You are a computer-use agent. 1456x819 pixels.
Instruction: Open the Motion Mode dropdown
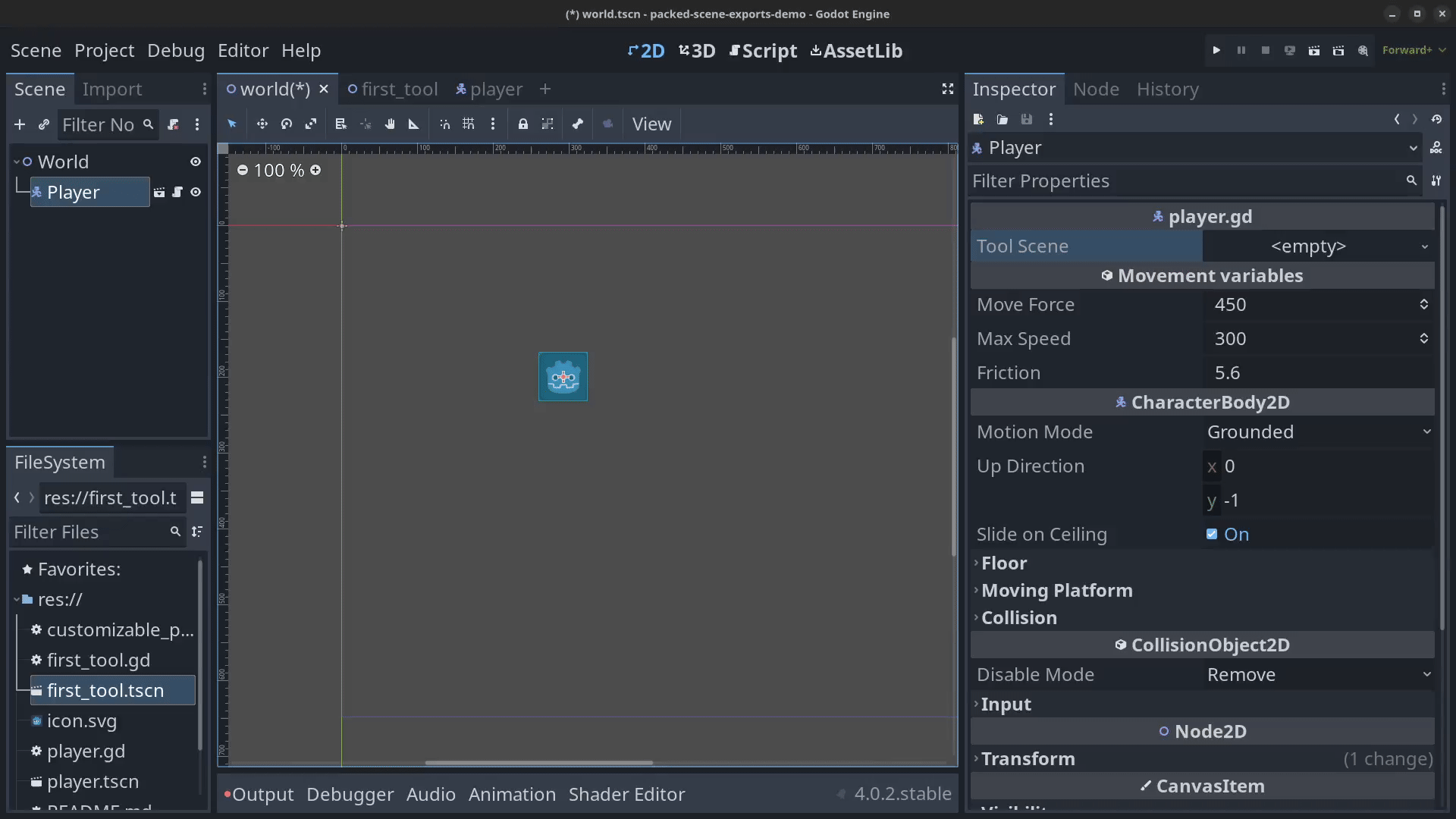coord(1318,432)
